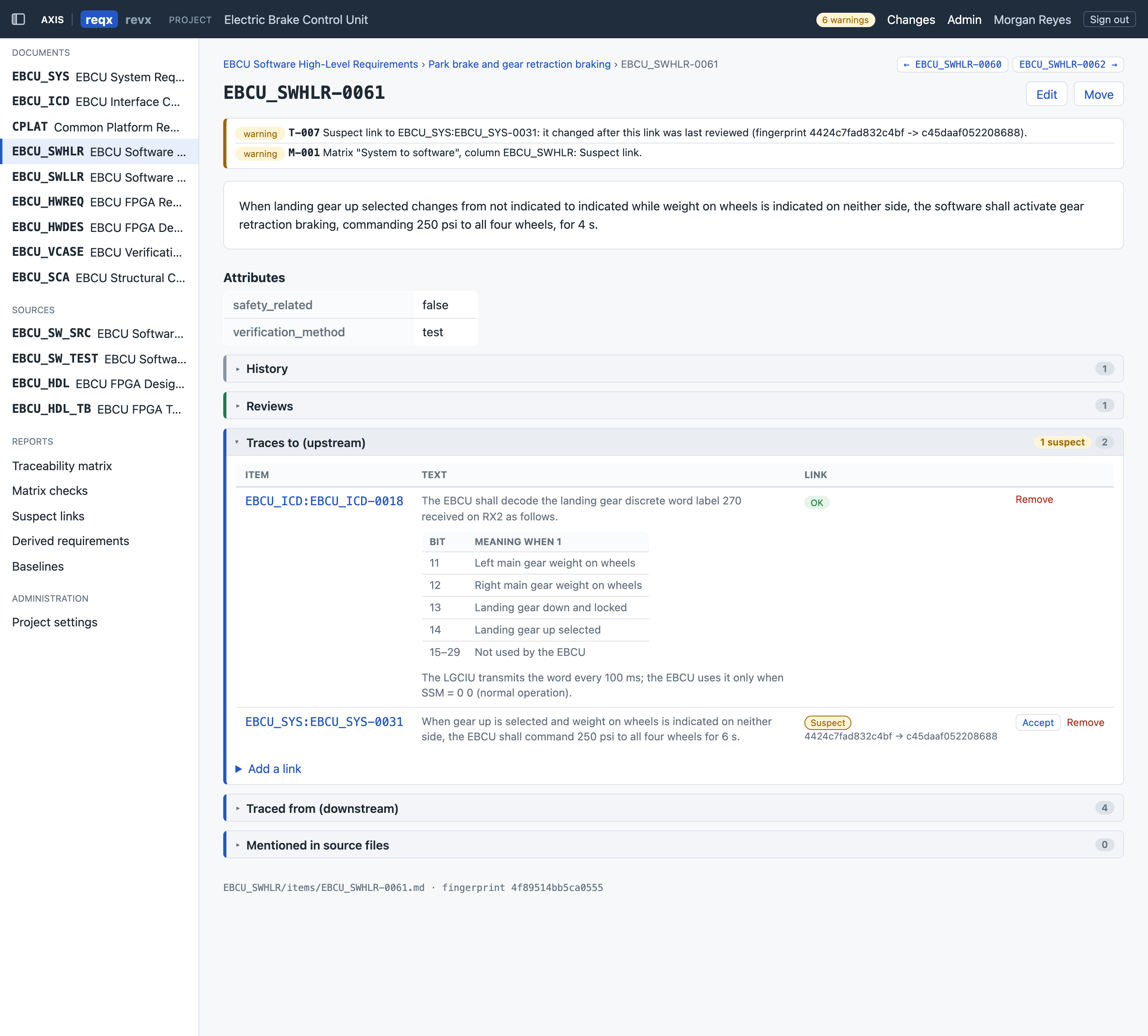The height and width of the screenshot is (1036, 1148).
Task: Switch to the revx app tab
Action: tap(138, 20)
